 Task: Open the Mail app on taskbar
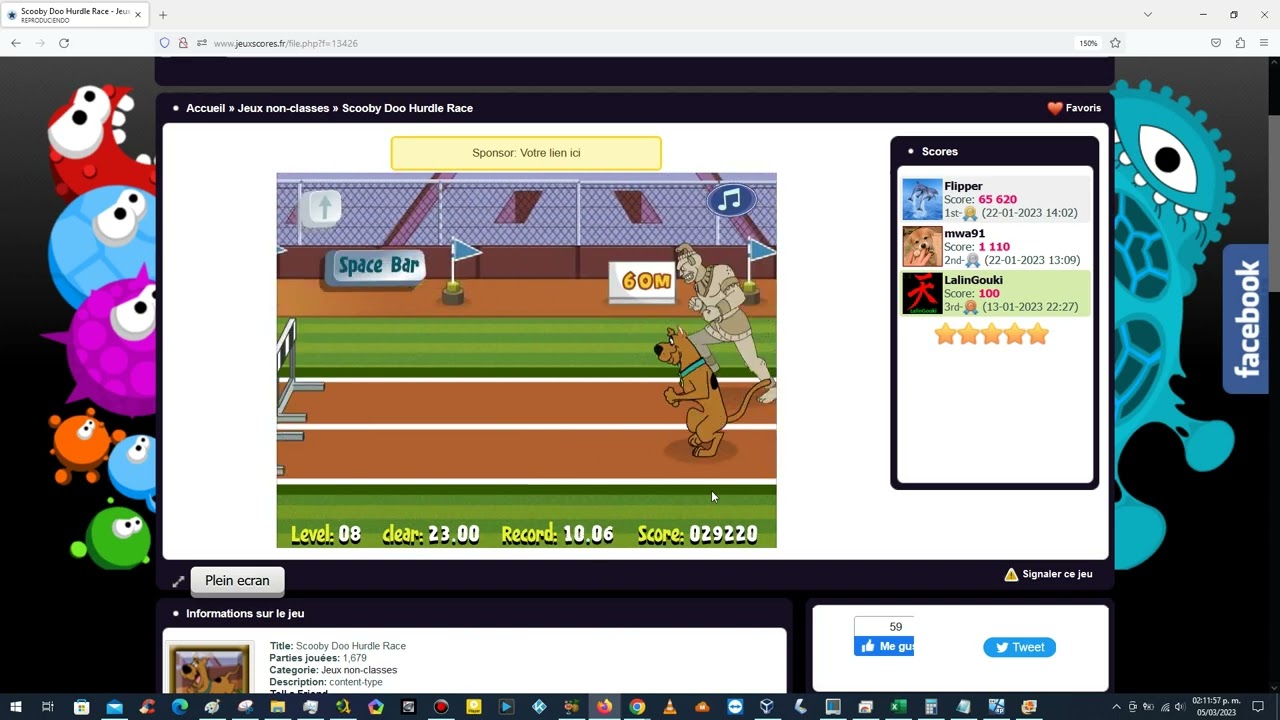tap(114, 707)
